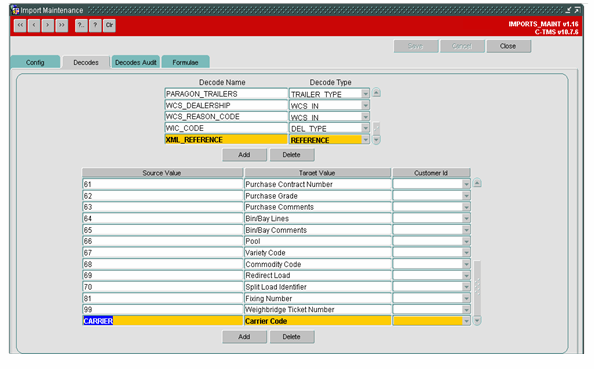594x369 pixels.
Task: Click CARRIER source value field
Action: 163,321
